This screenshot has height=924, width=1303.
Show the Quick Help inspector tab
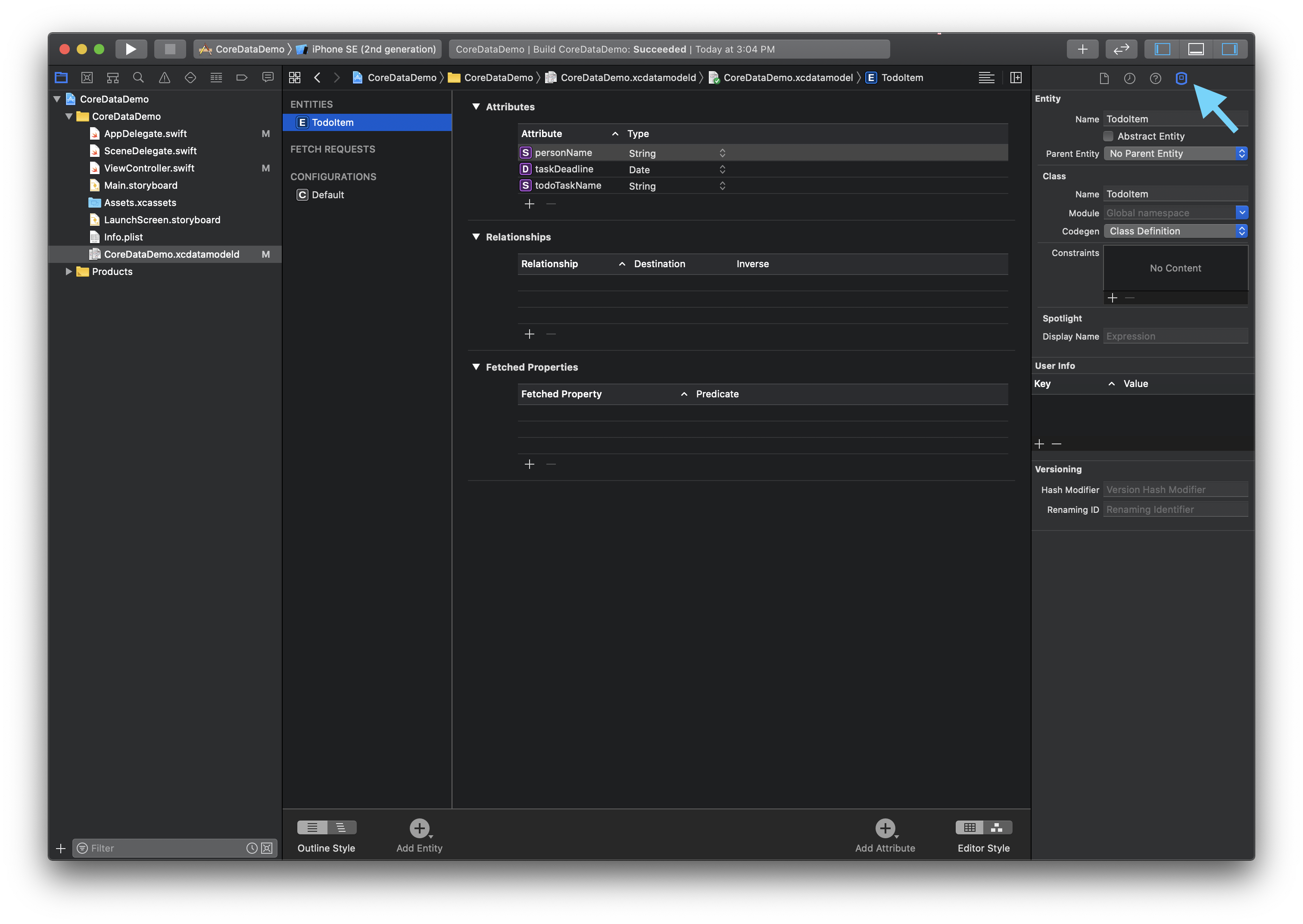click(x=1155, y=78)
